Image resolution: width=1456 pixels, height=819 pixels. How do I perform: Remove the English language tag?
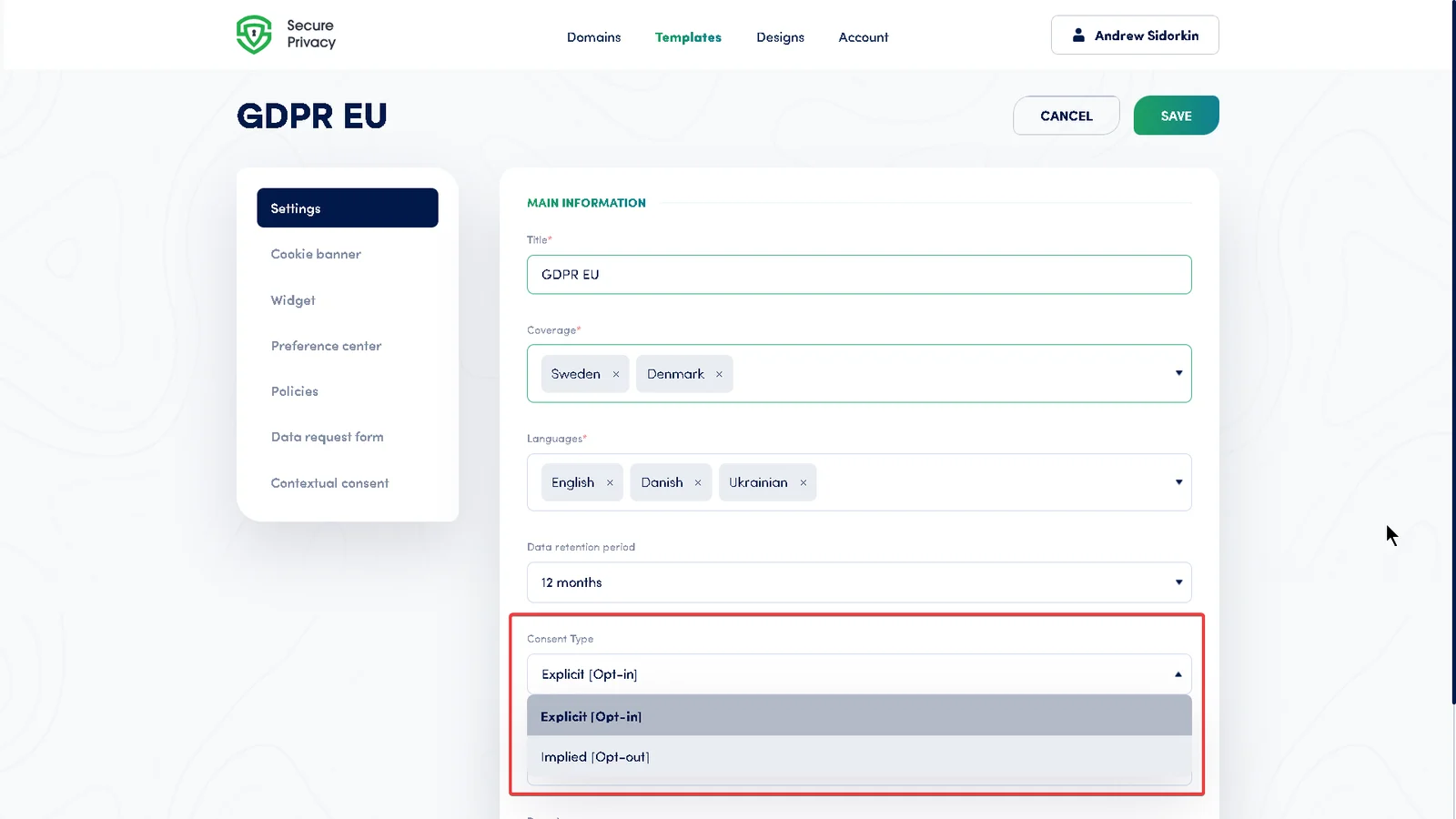610,482
